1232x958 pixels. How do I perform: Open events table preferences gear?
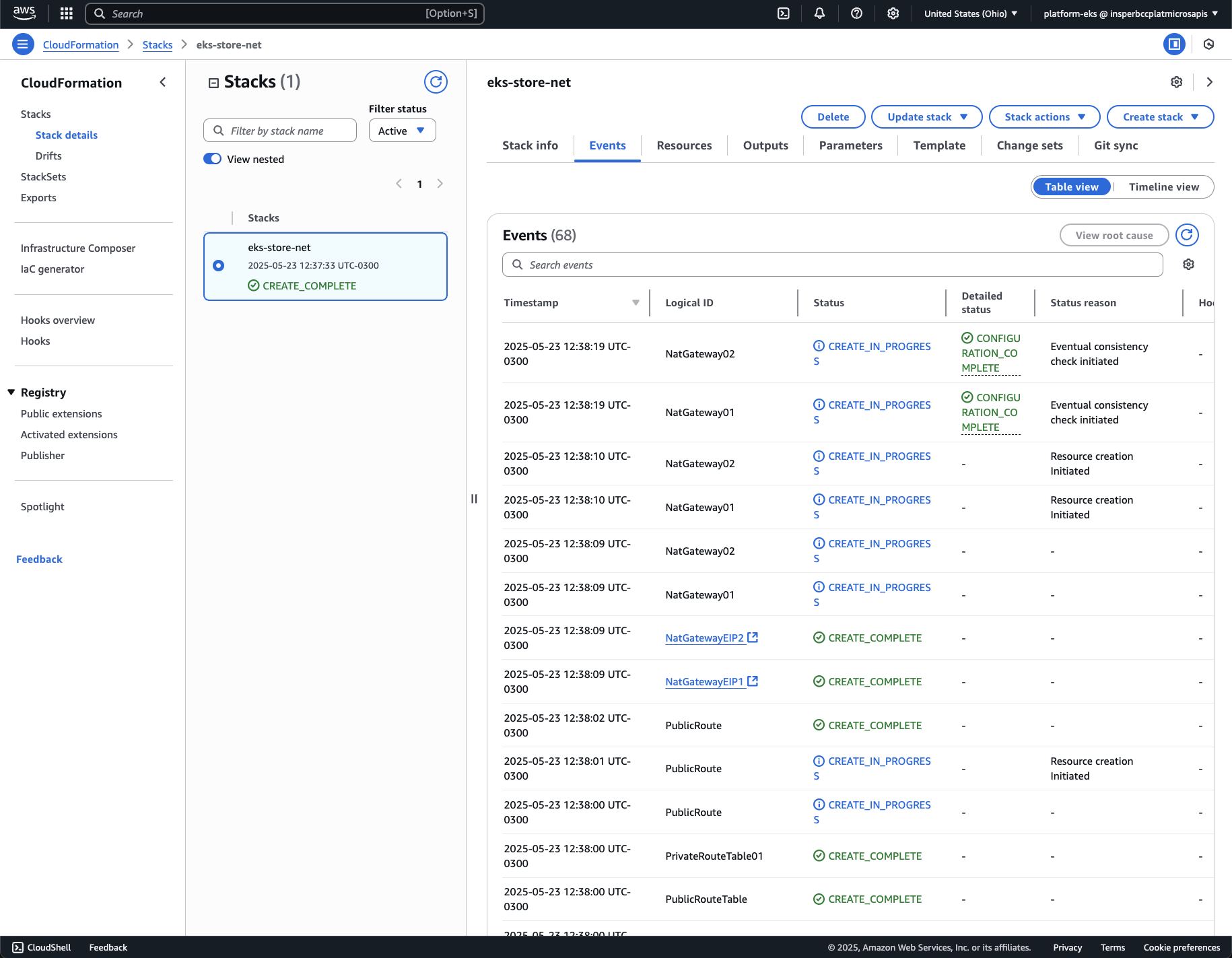1188,265
